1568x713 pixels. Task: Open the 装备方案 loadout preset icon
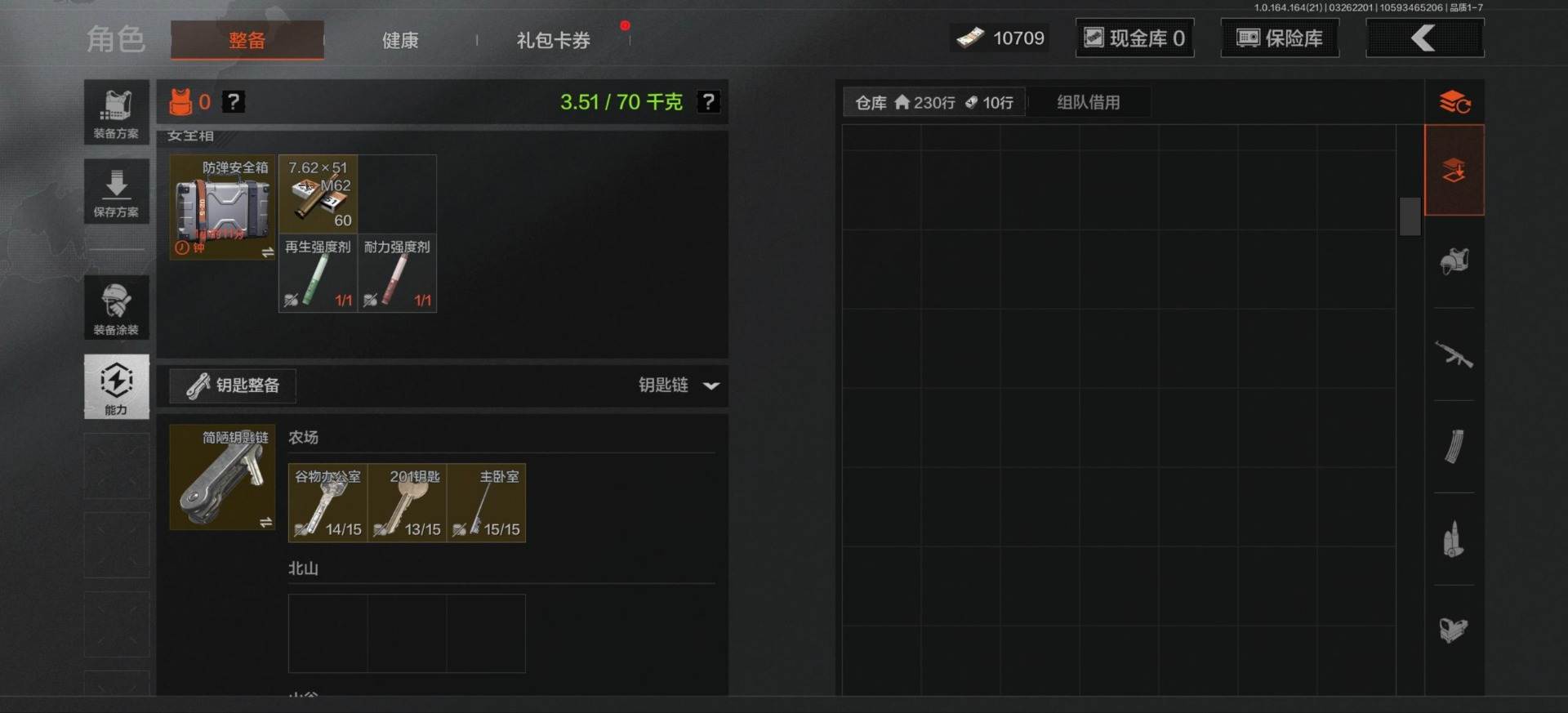[116, 112]
